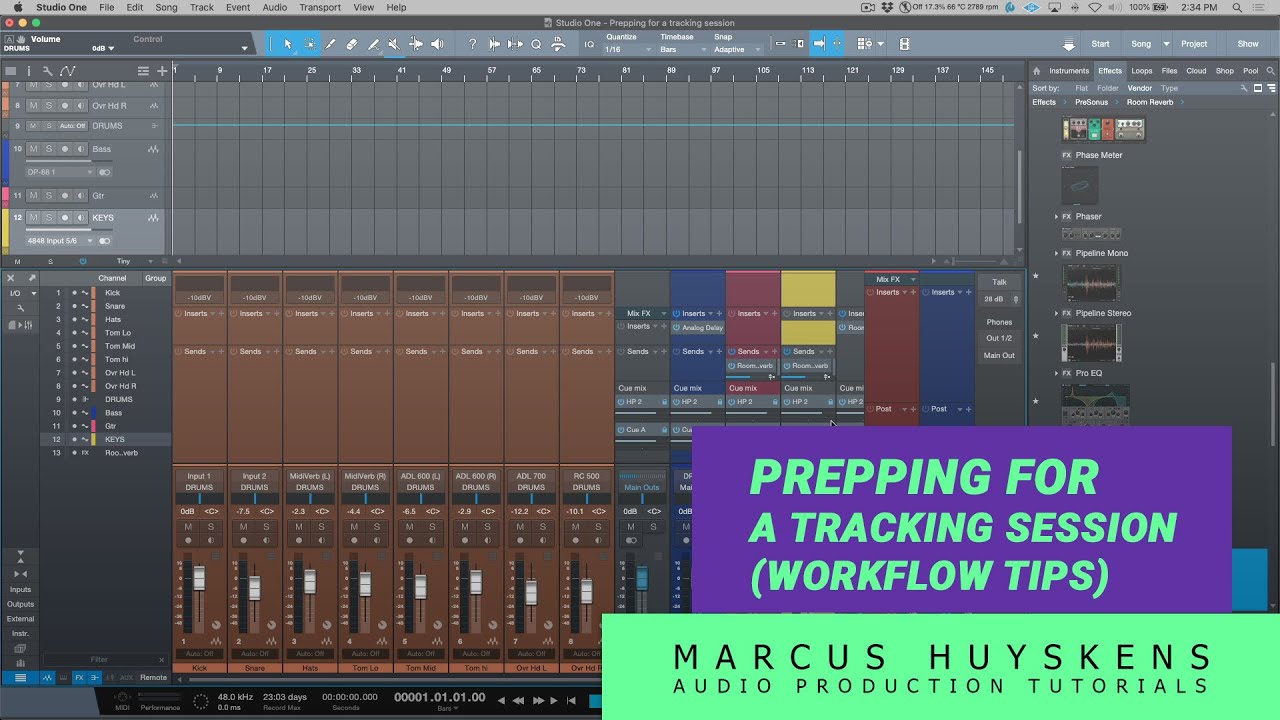Open the Quantize 1/16 dropdown

point(628,49)
